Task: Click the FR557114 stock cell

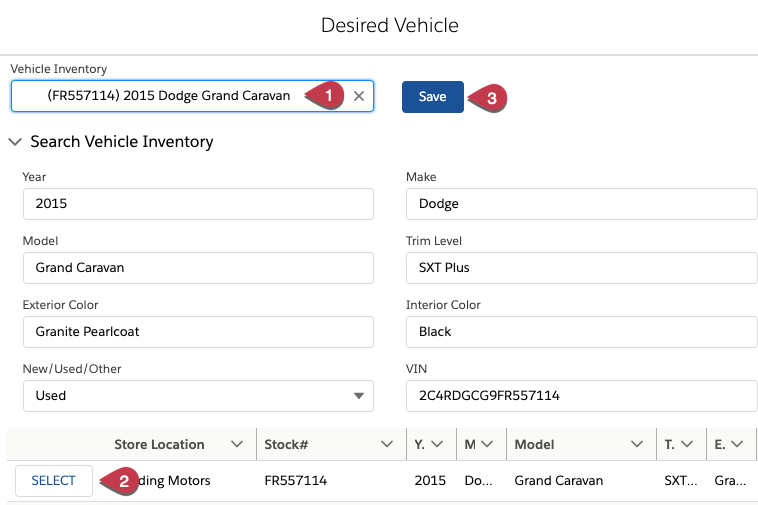Action: click(x=296, y=481)
